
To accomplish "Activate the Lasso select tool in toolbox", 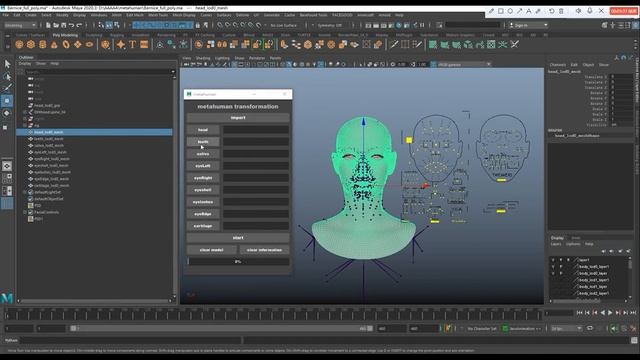I will tap(7, 76).
